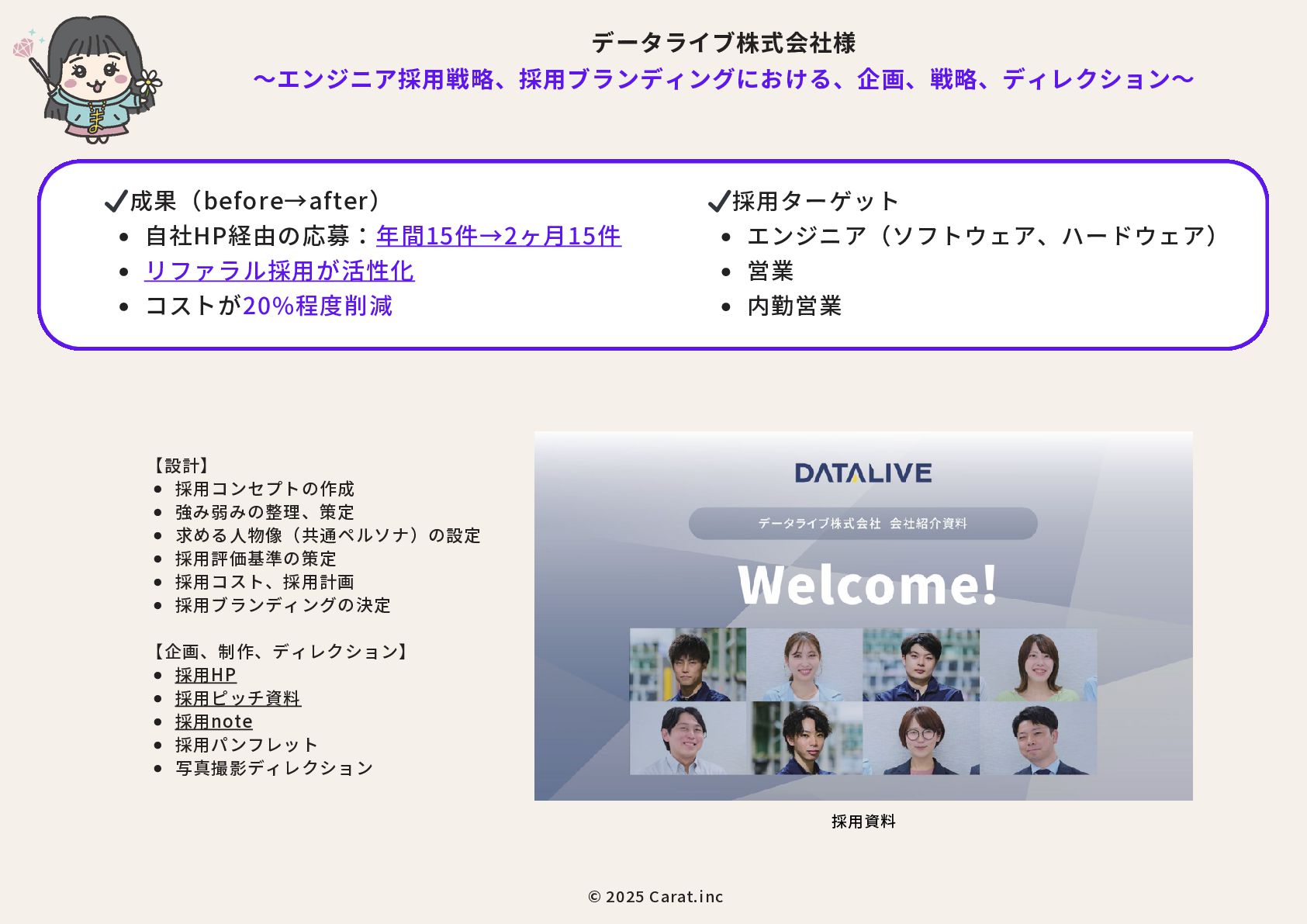The image size is (1307, 924).
Task: Click the 成果（before→after） heading text
Action: [256, 201]
